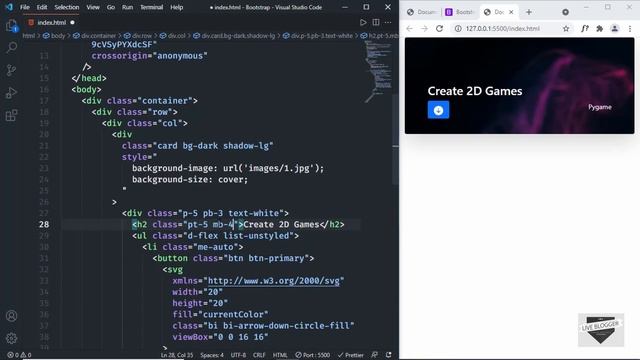The image size is (640, 360).
Task: Click the Create 2D Games heading in browser
Action: 475,91
